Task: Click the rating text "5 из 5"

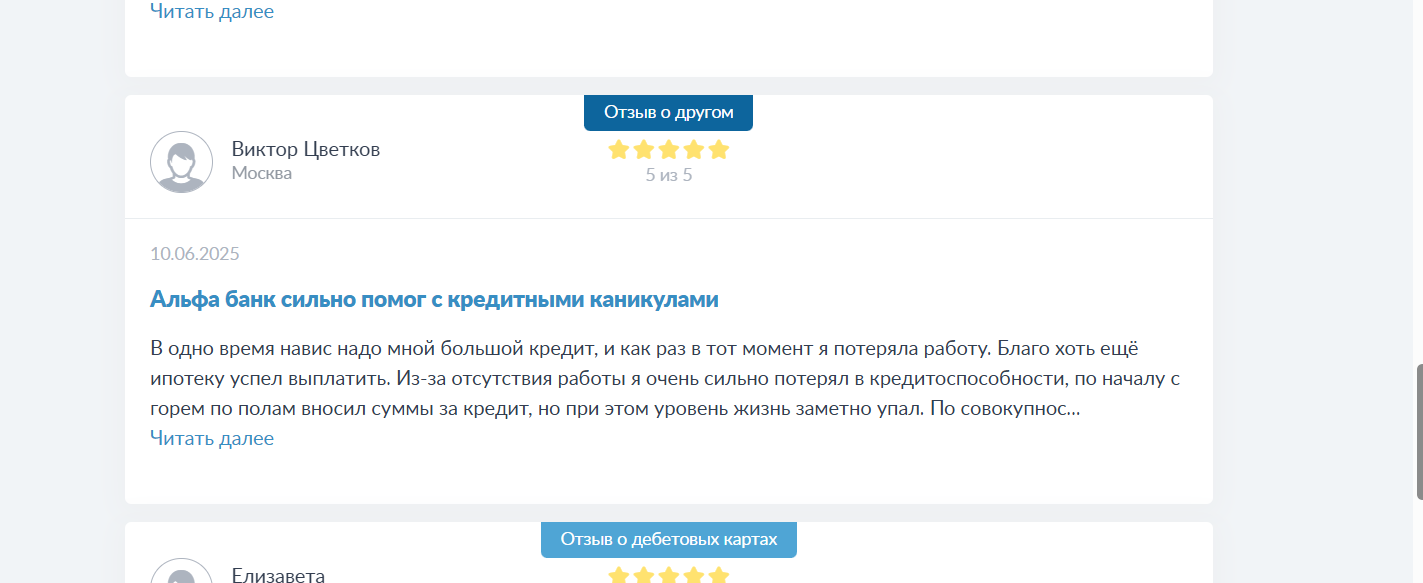Action: [669, 175]
